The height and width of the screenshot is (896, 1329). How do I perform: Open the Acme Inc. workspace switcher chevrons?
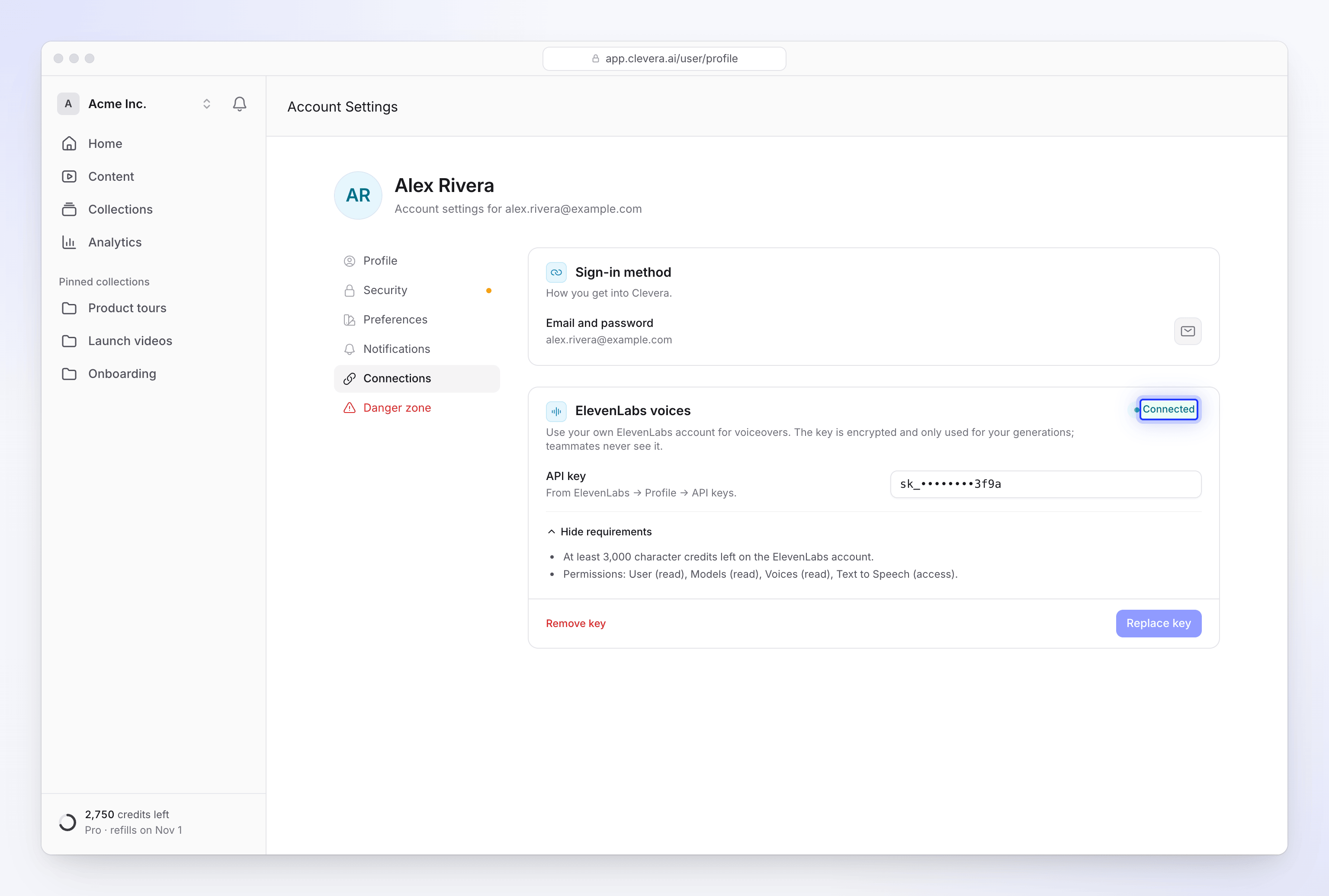pyautogui.click(x=206, y=104)
